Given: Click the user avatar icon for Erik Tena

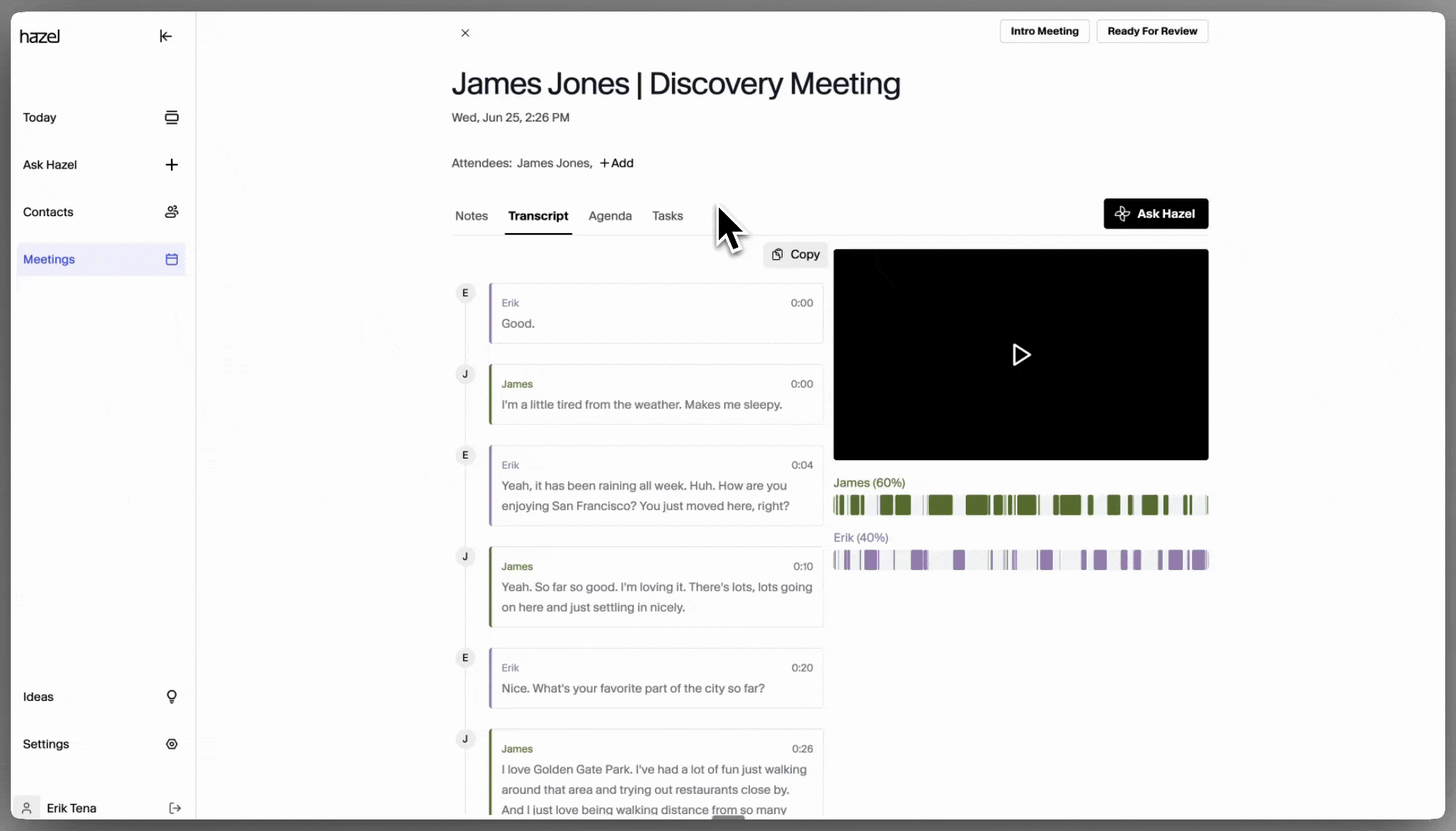Looking at the screenshot, I should (26, 808).
